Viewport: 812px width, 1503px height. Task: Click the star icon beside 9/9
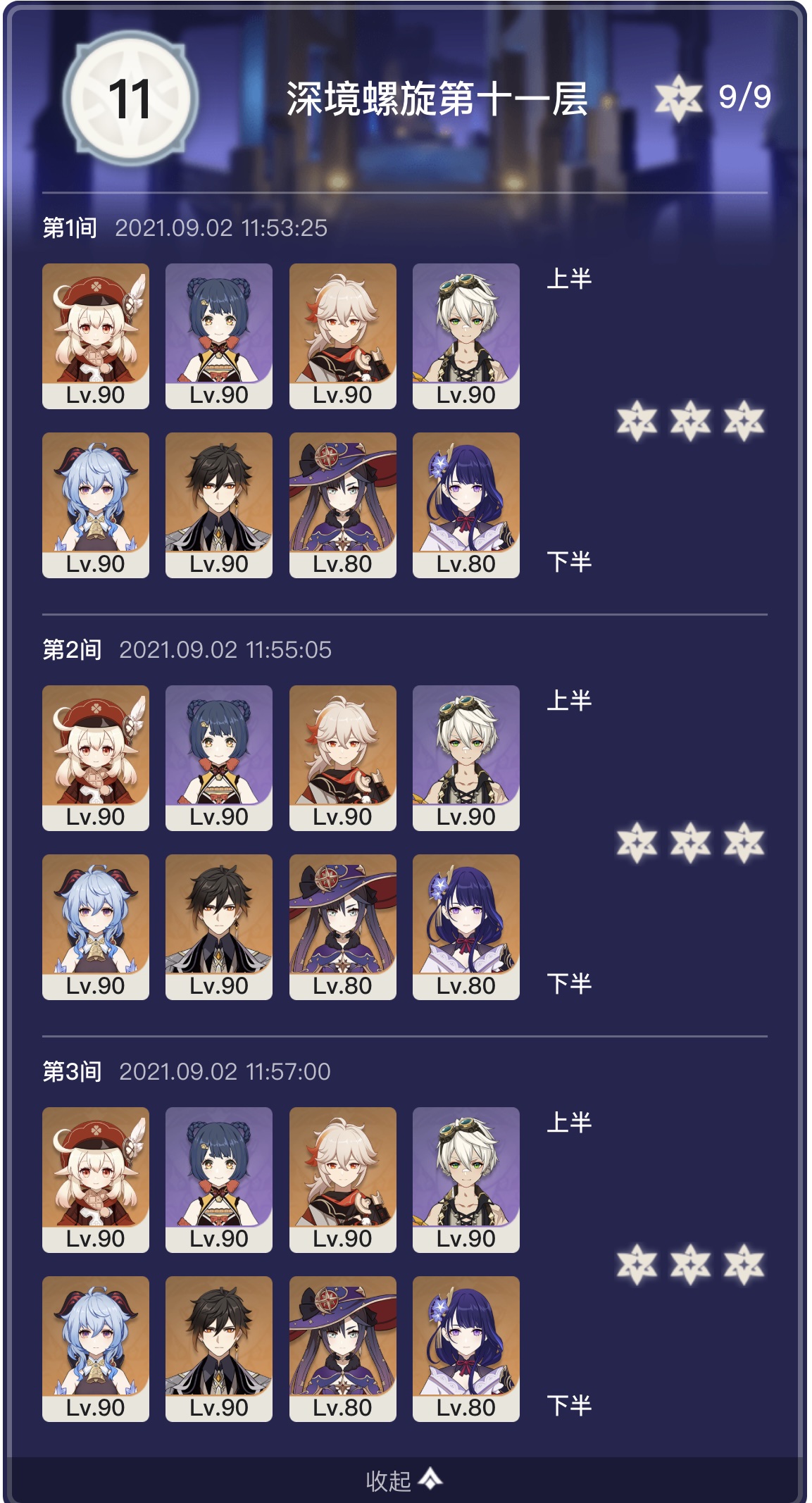[x=678, y=97]
